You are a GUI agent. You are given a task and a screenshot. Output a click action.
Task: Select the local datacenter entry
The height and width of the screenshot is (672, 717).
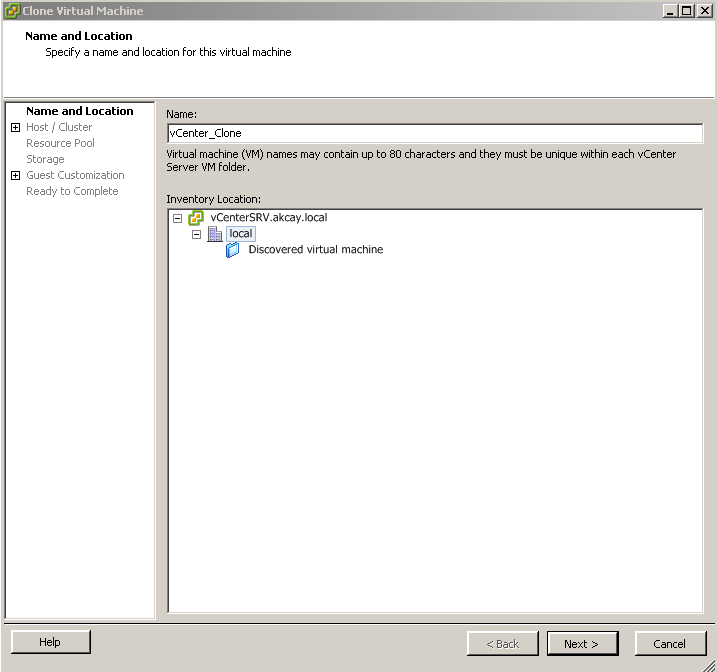click(241, 234)
